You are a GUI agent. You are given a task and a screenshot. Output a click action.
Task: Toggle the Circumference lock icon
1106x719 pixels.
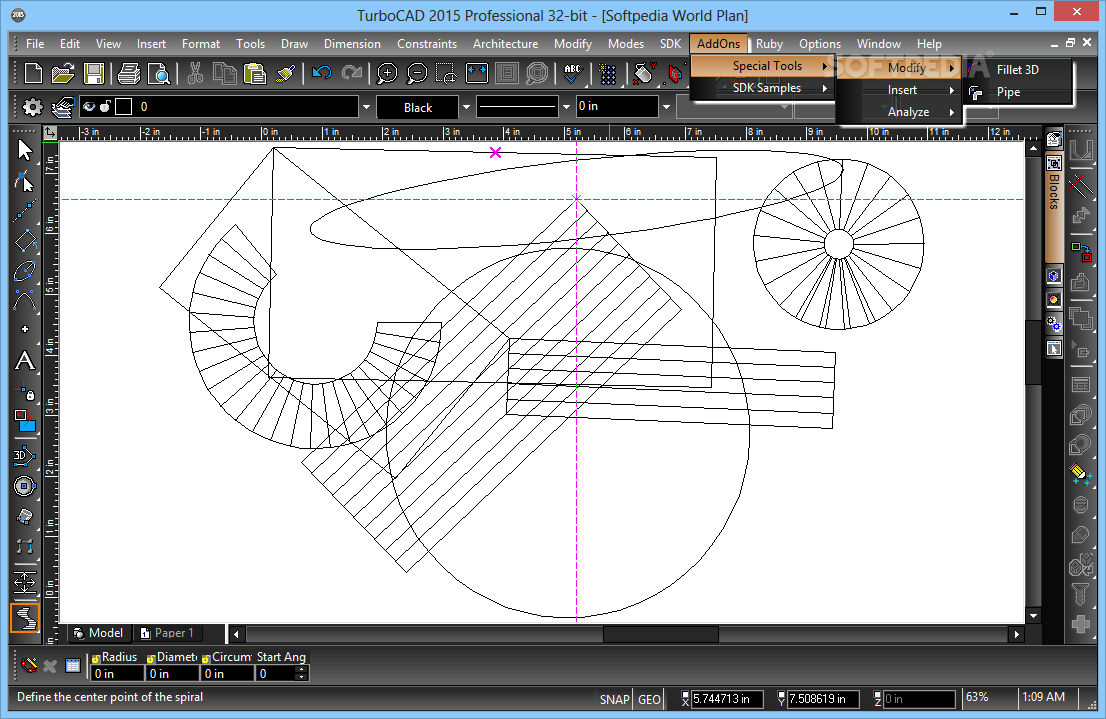tap(206, 658)
